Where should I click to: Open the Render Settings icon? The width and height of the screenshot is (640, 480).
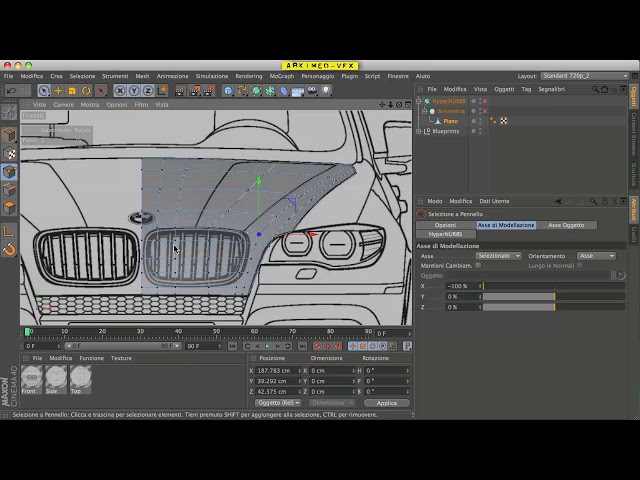[x=209, y=91]
